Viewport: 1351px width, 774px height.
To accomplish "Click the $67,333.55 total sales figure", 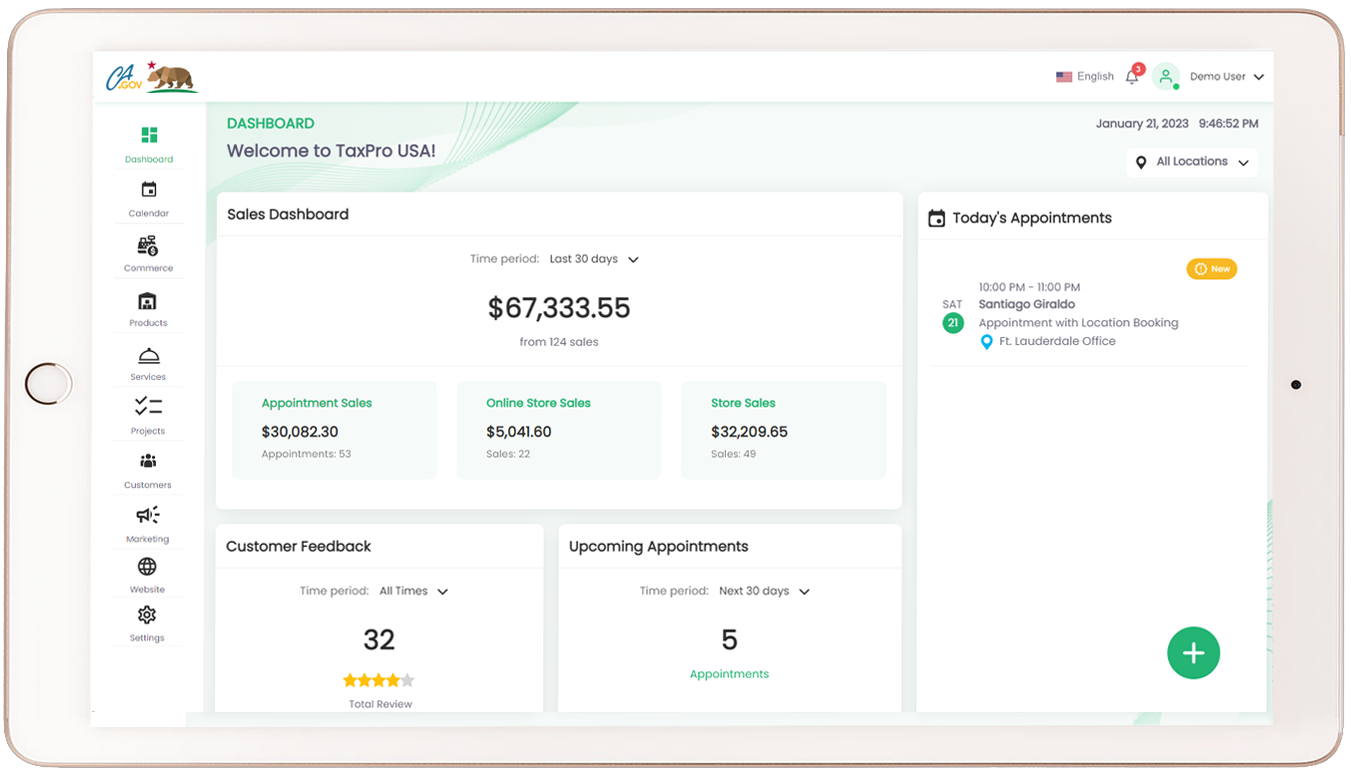I will click(559, 308).
